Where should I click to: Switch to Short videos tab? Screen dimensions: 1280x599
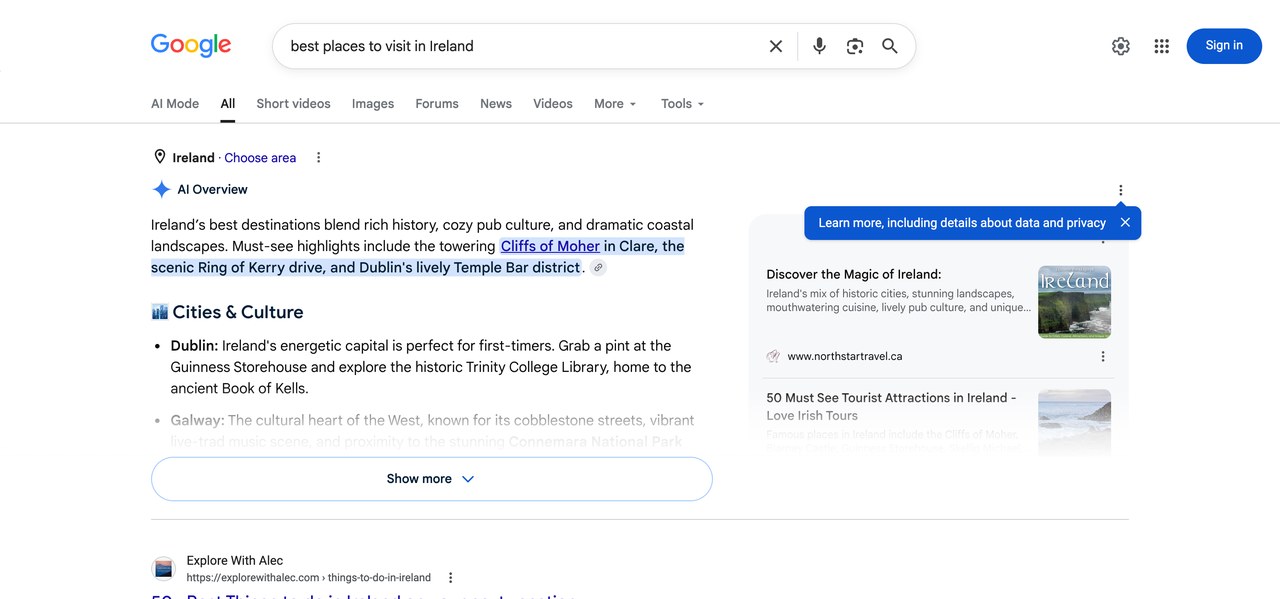[293, 103]
